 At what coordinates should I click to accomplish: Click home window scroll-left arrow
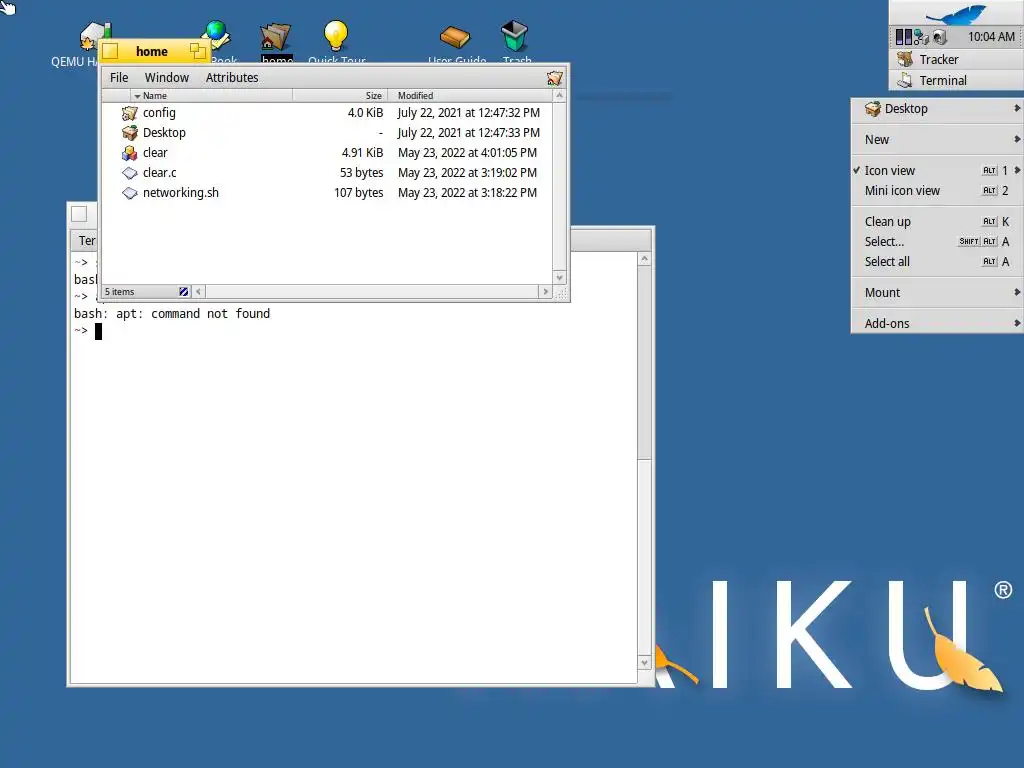(199, 292)
